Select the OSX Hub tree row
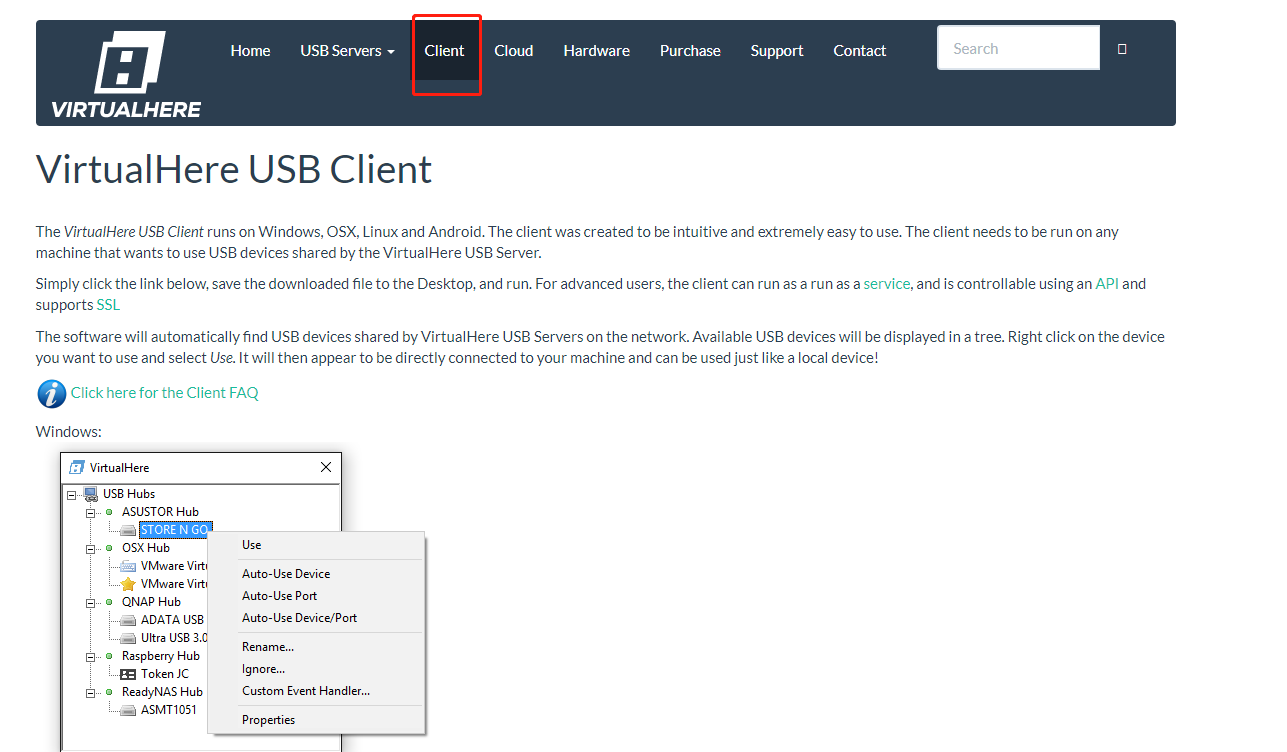Screen dimensions: 1287x752 tap(146, 548)
